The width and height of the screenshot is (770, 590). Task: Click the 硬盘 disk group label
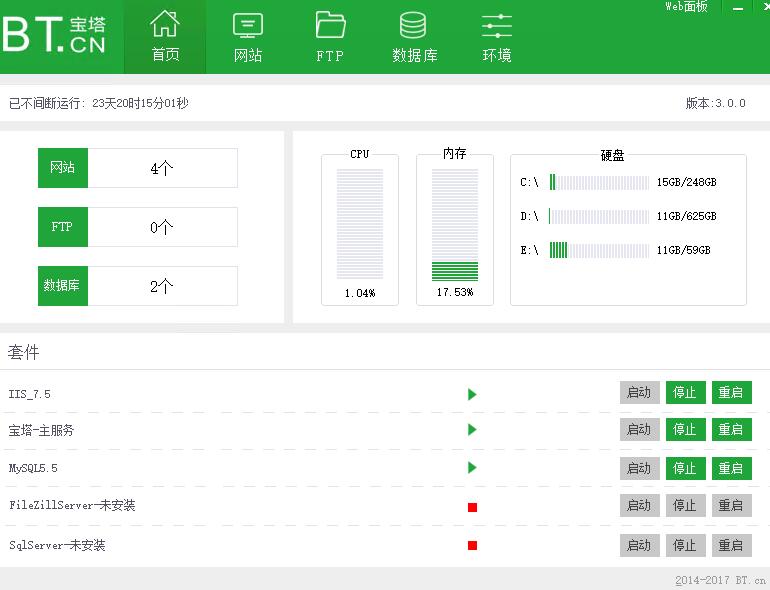coord(612,155)
